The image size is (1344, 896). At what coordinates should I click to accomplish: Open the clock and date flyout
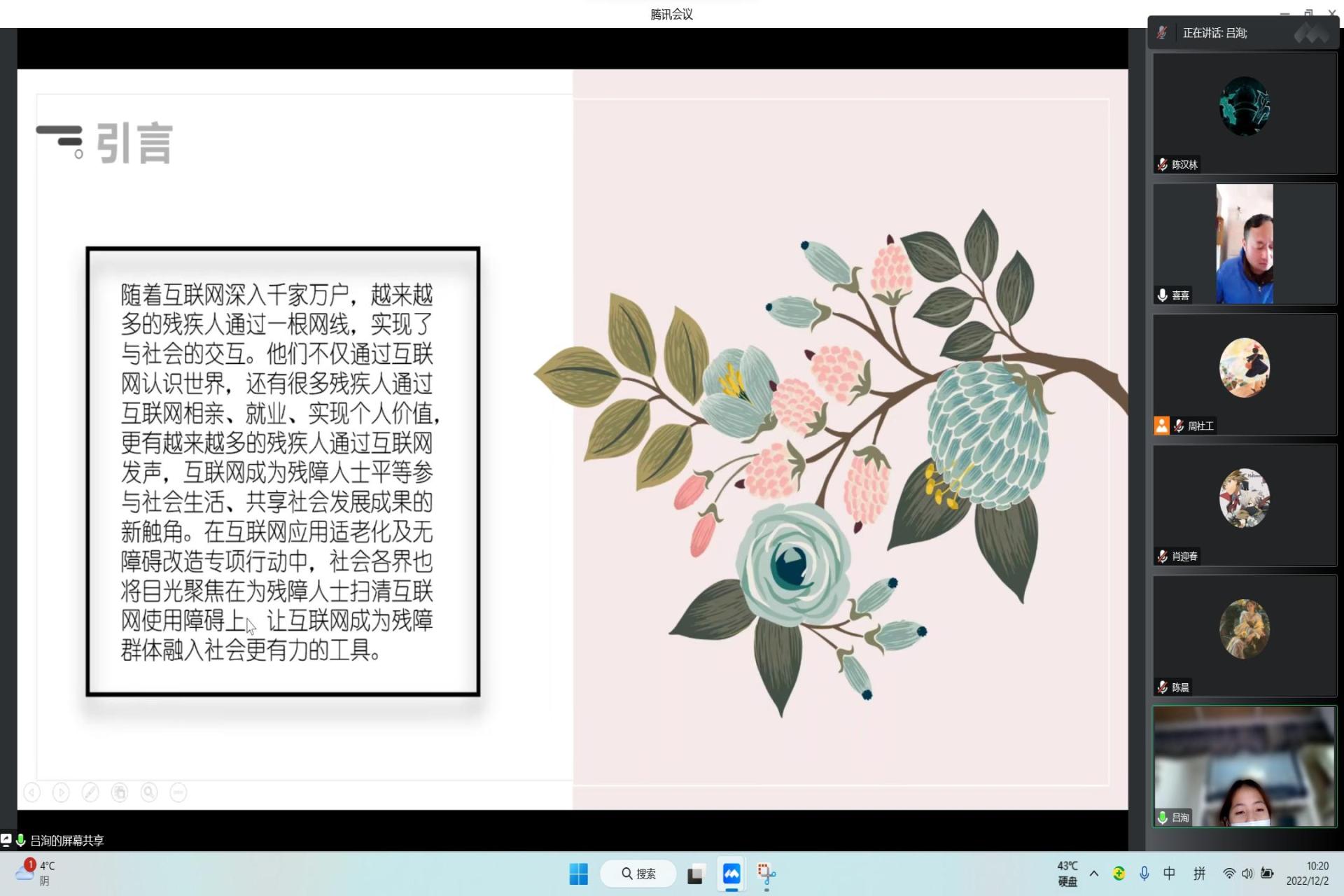[1308, 873]
